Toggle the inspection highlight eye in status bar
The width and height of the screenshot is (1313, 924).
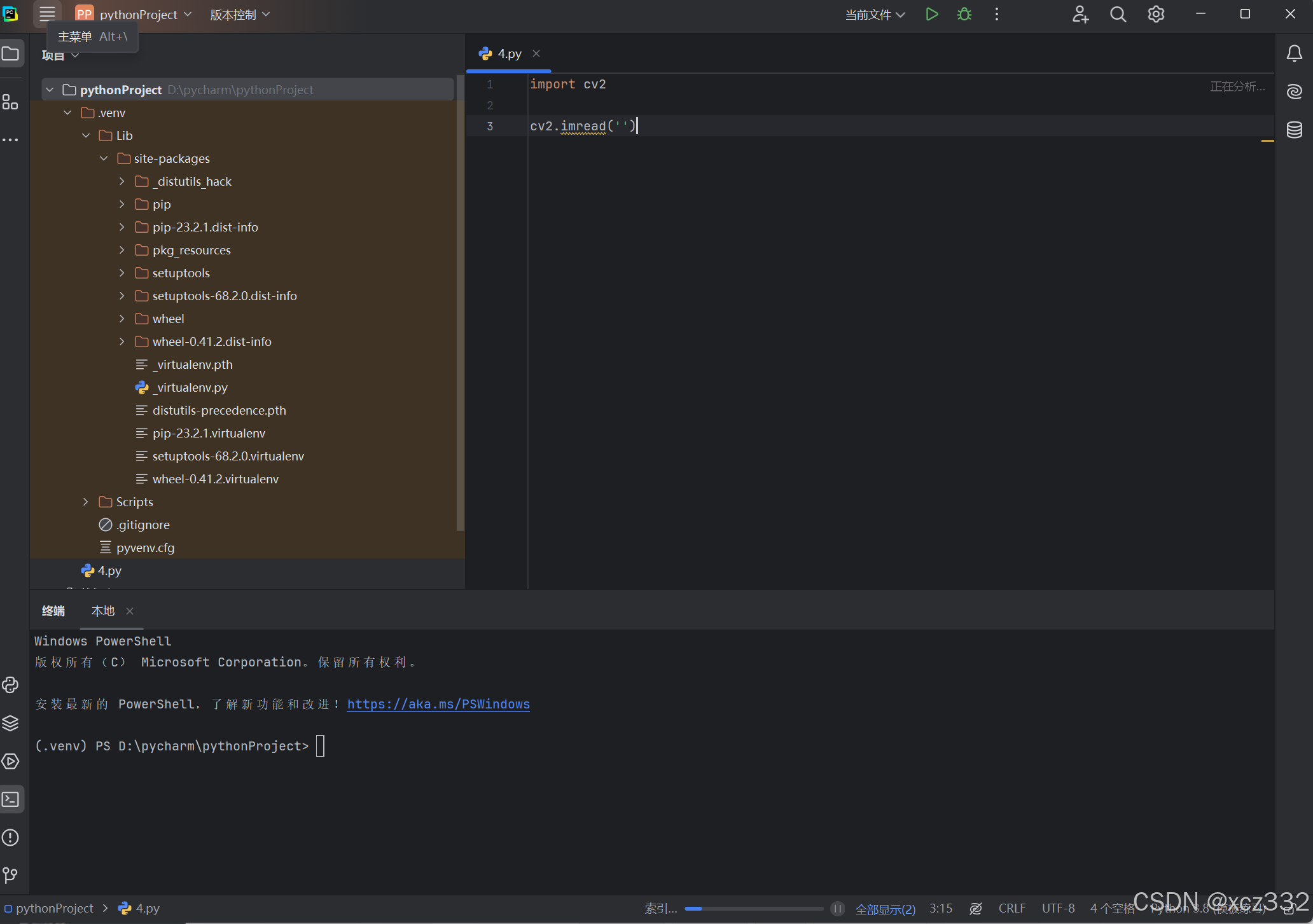coord(976,909)
